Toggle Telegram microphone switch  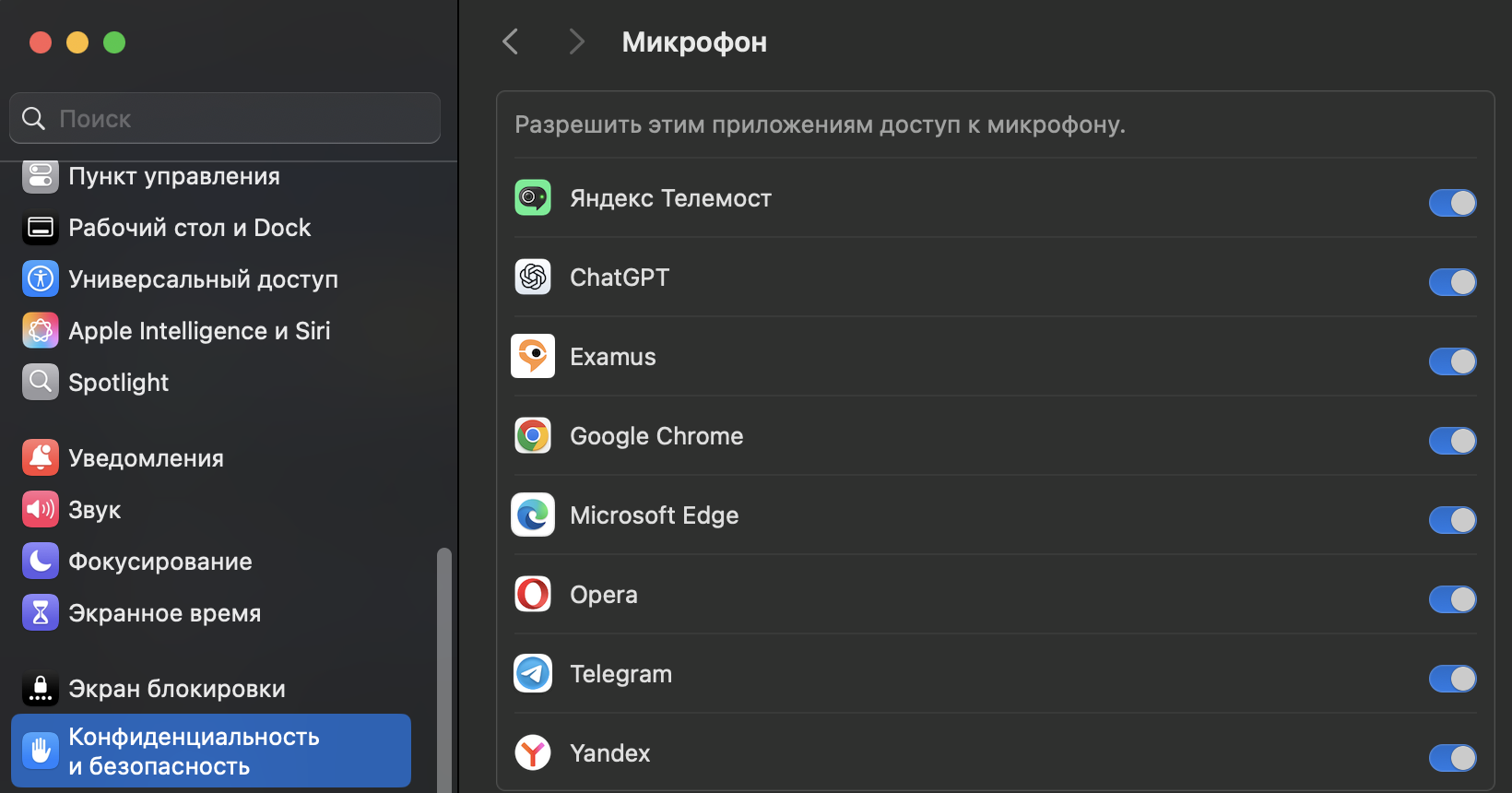click(1453, 679)
